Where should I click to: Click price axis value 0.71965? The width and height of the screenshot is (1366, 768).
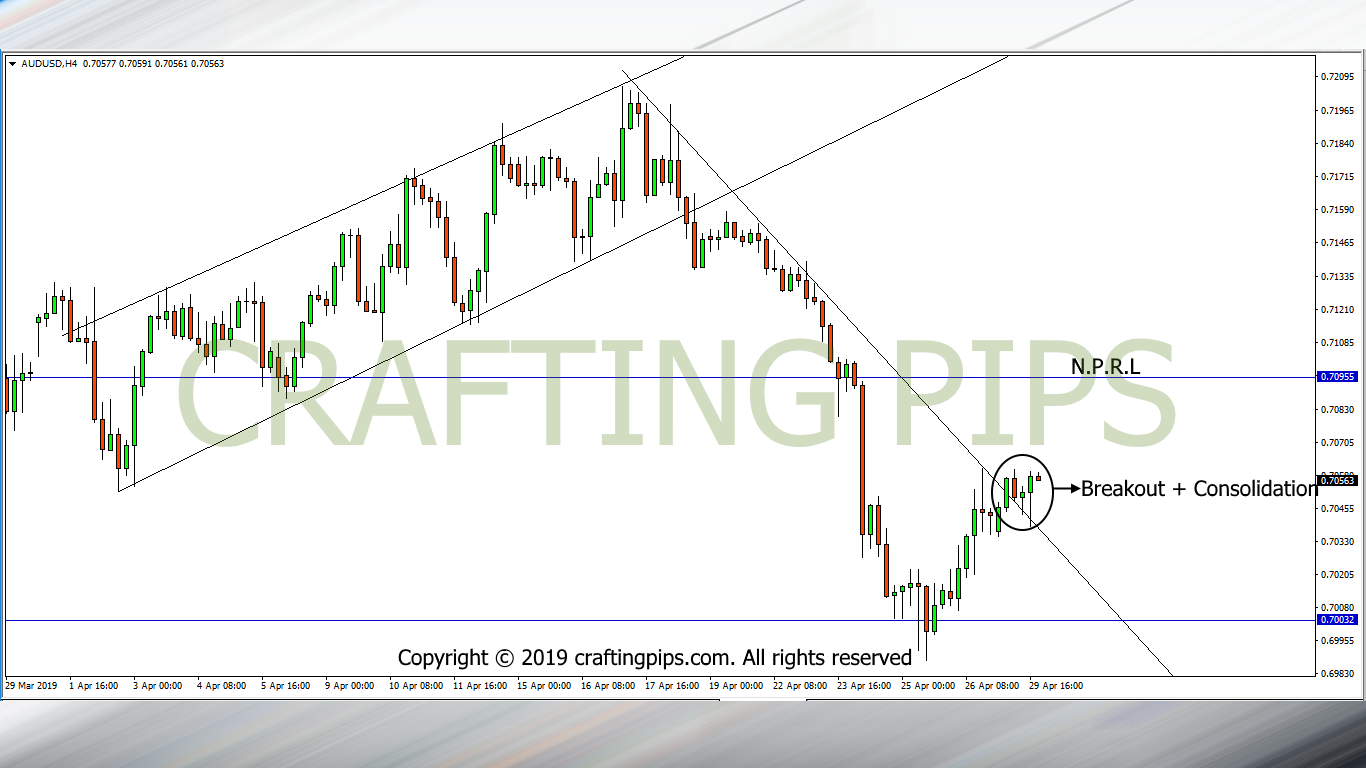pos(1337,110)
